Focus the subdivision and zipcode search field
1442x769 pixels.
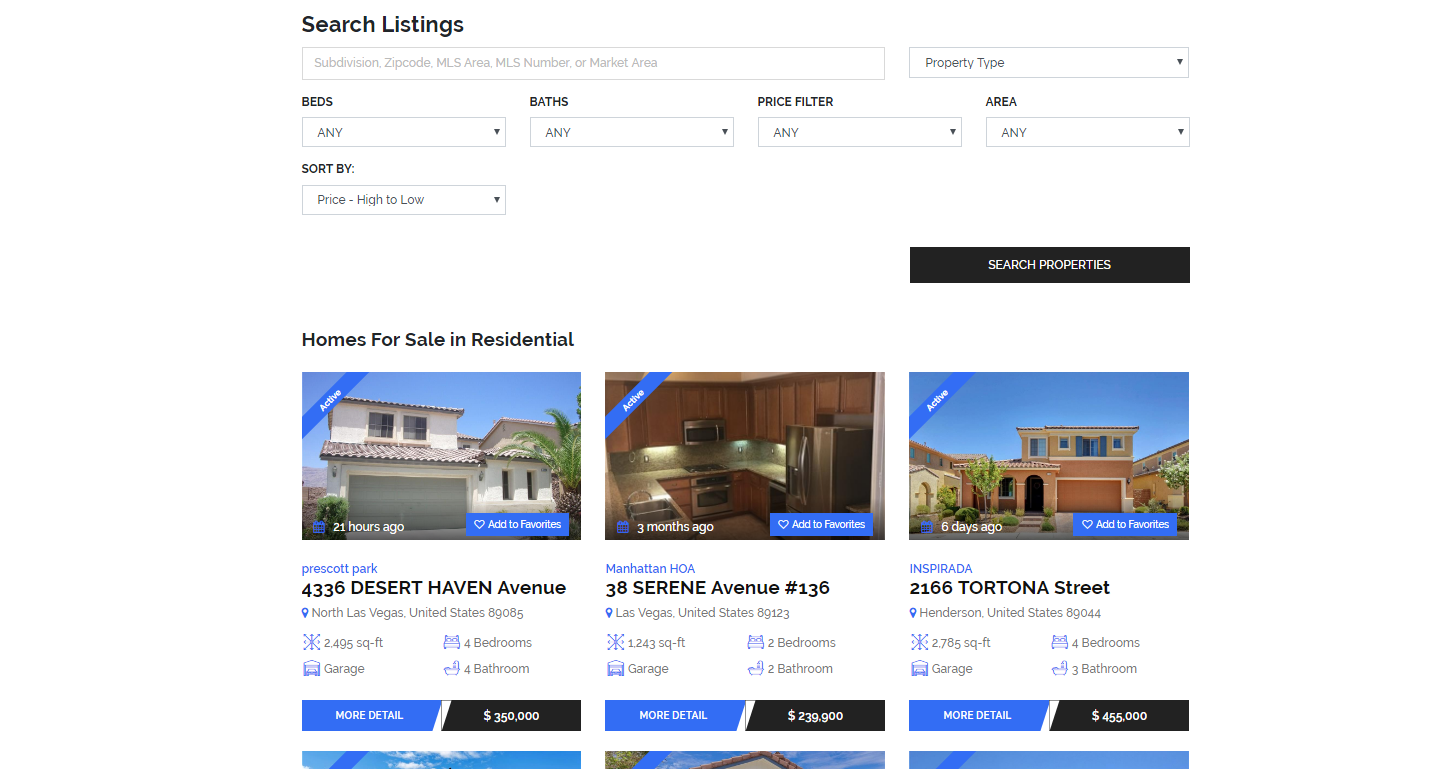[x=593, y=63]
